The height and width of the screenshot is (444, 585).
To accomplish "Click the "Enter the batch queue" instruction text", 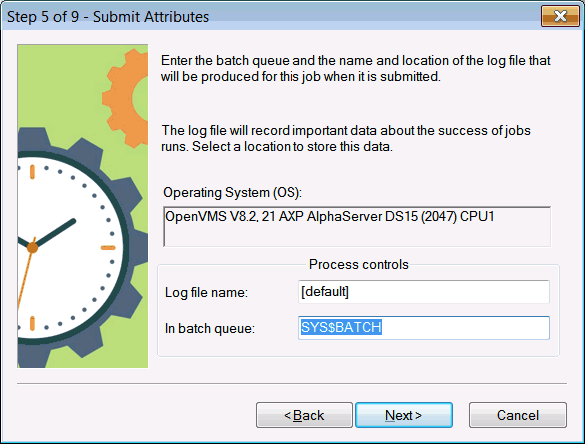I will tap(356, 68).
